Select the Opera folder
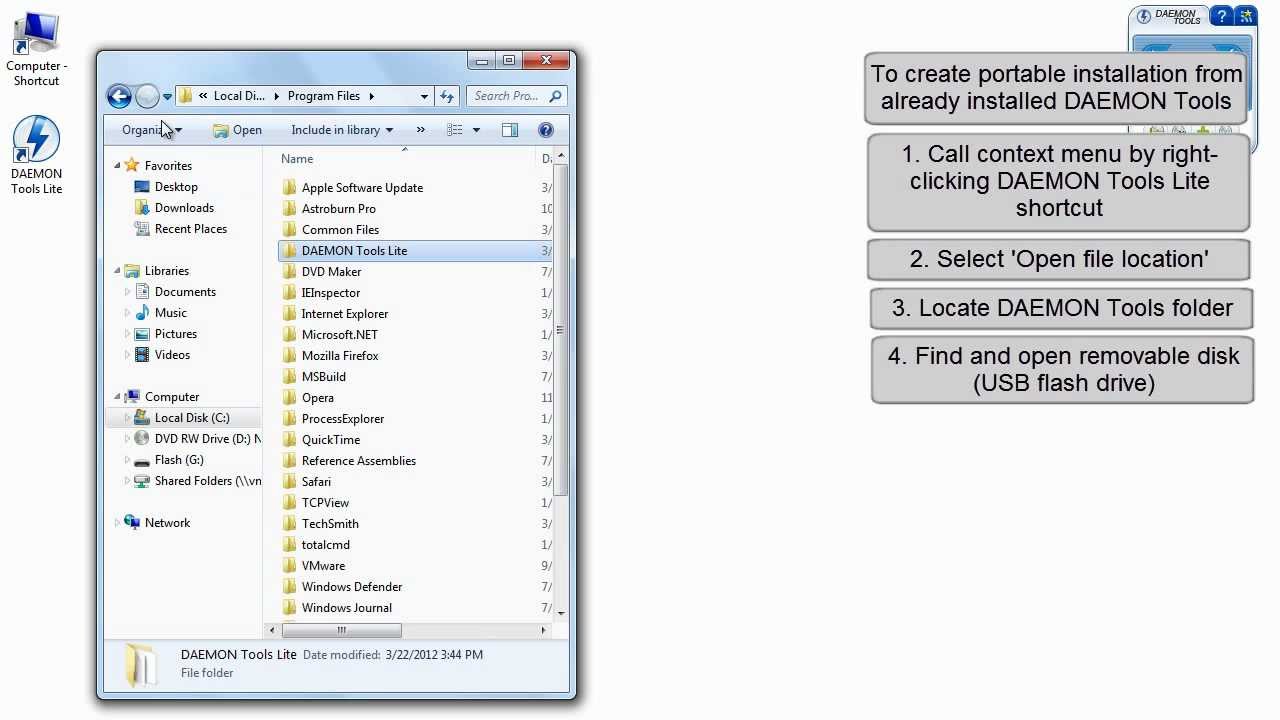 coord(318,398)
